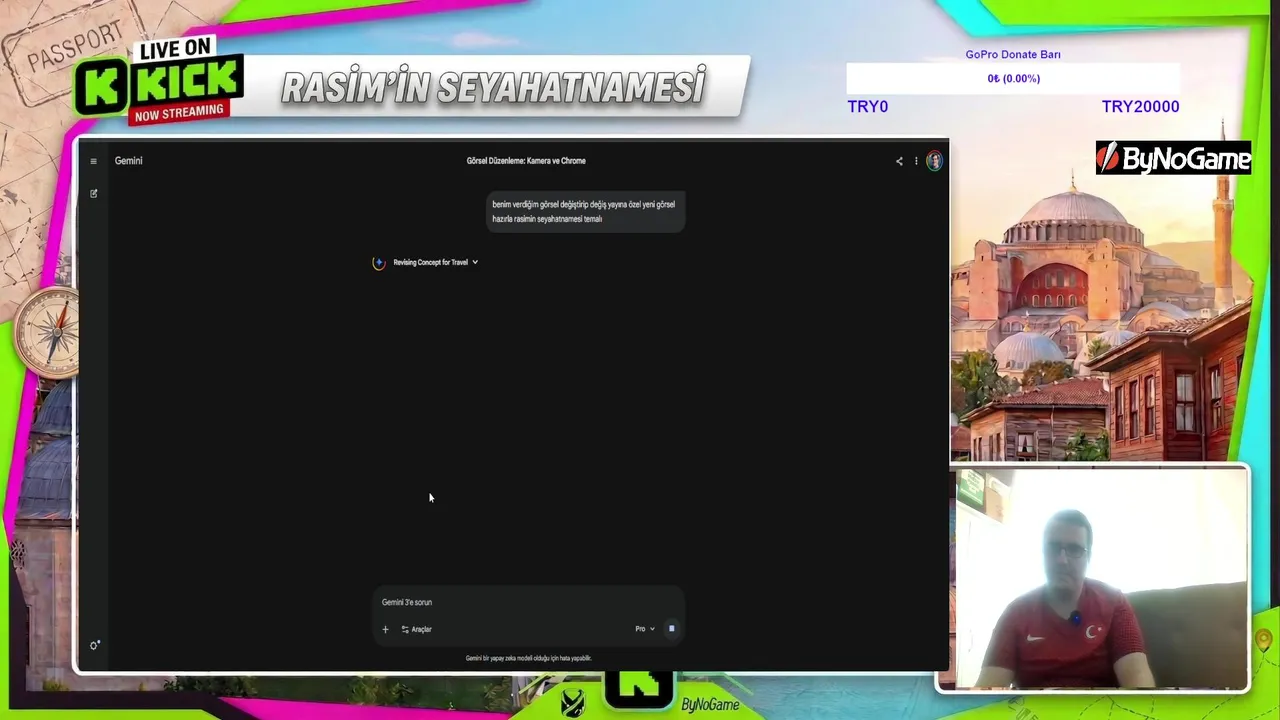Open the Gemini settings gear icon
The height and width of the screenshot is (720, 1280).
click(94, 645)
